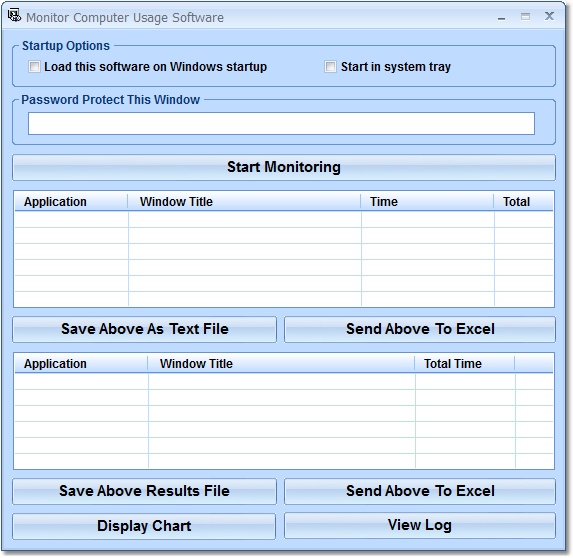Viewport: 573px width, 558px height.
Task: Send lower results list to Excel
Action: coord(420,491)
